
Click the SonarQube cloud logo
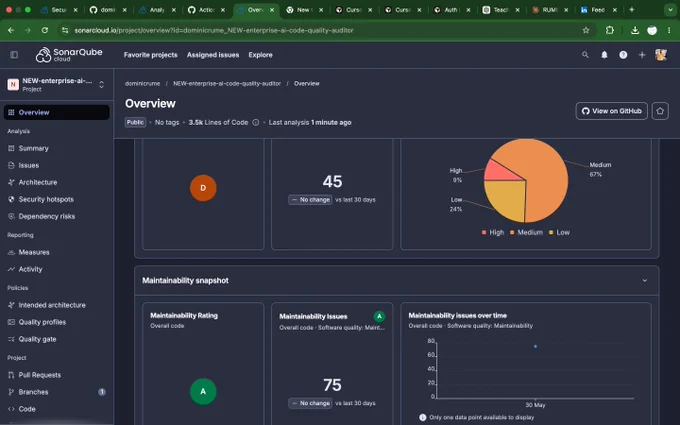(69, 55)
